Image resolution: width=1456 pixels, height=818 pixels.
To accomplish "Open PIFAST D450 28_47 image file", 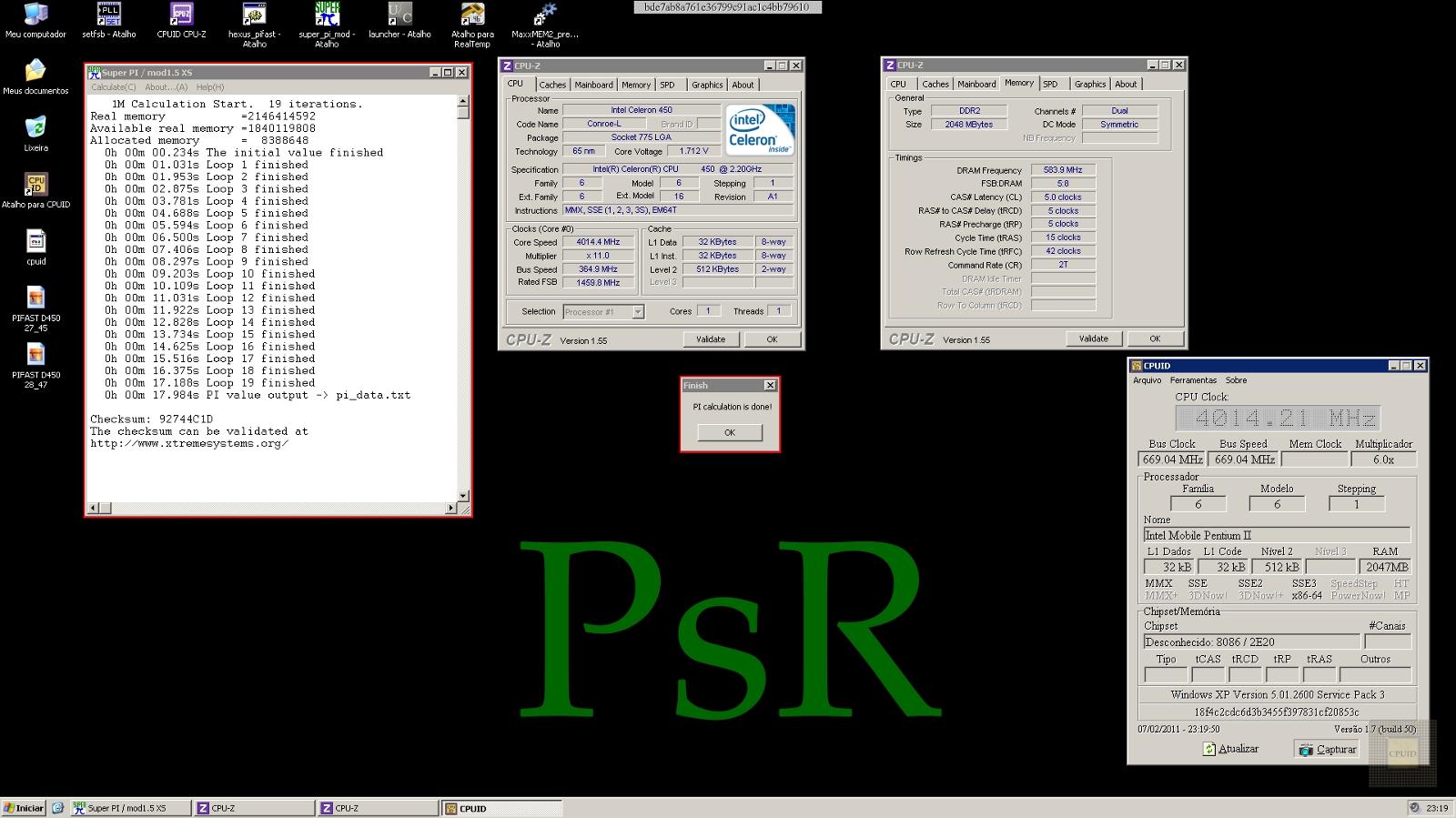I will click(x=35, y=354).
